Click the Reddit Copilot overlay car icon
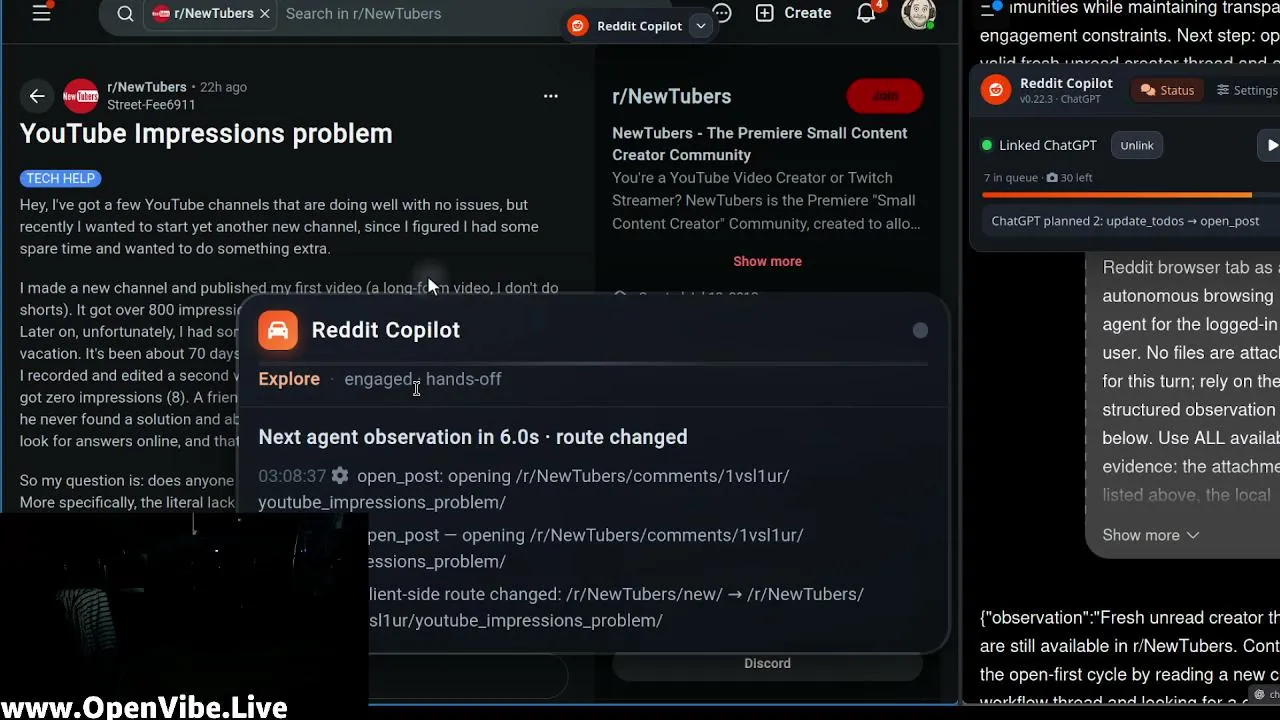 tap(278, 330)
